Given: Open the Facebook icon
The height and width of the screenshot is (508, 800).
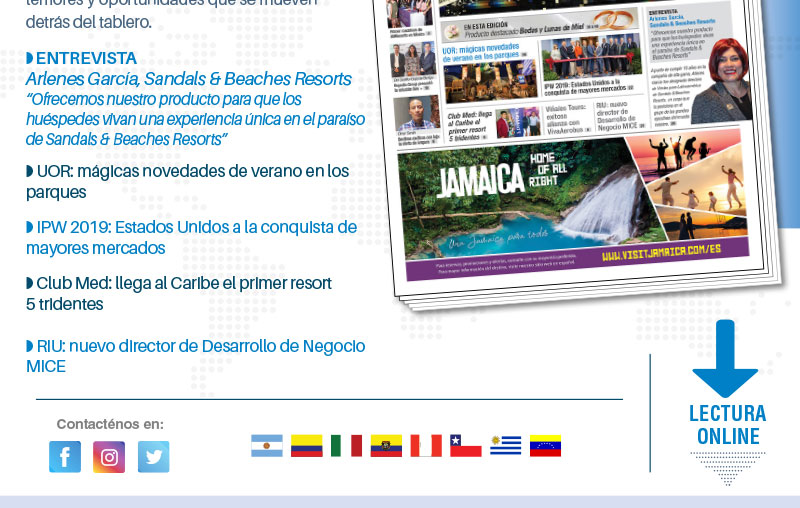Looking at the screenshot, I should click(x=65, y=456).
